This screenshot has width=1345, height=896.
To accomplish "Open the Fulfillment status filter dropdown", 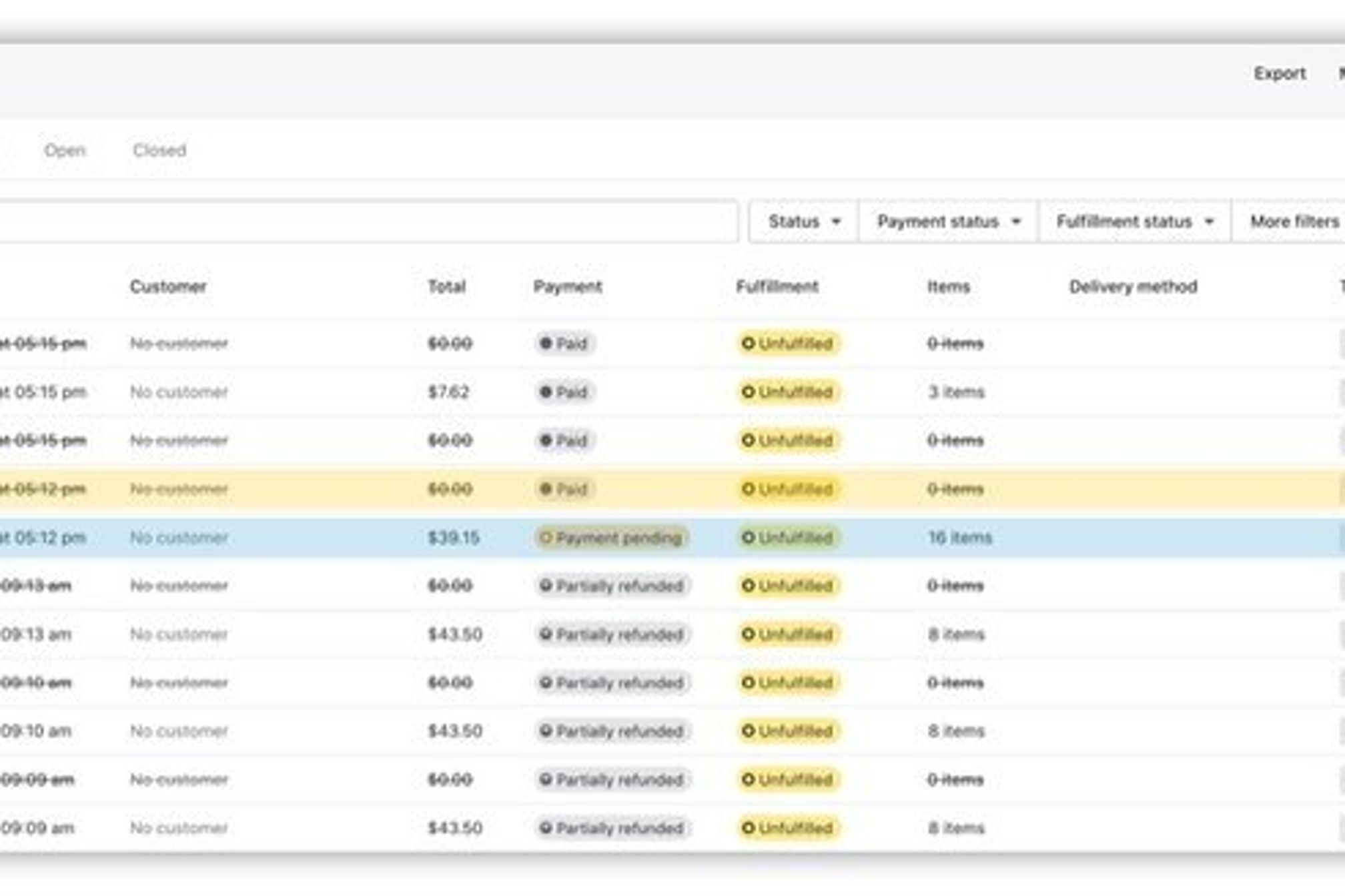I will [1135, 221].
